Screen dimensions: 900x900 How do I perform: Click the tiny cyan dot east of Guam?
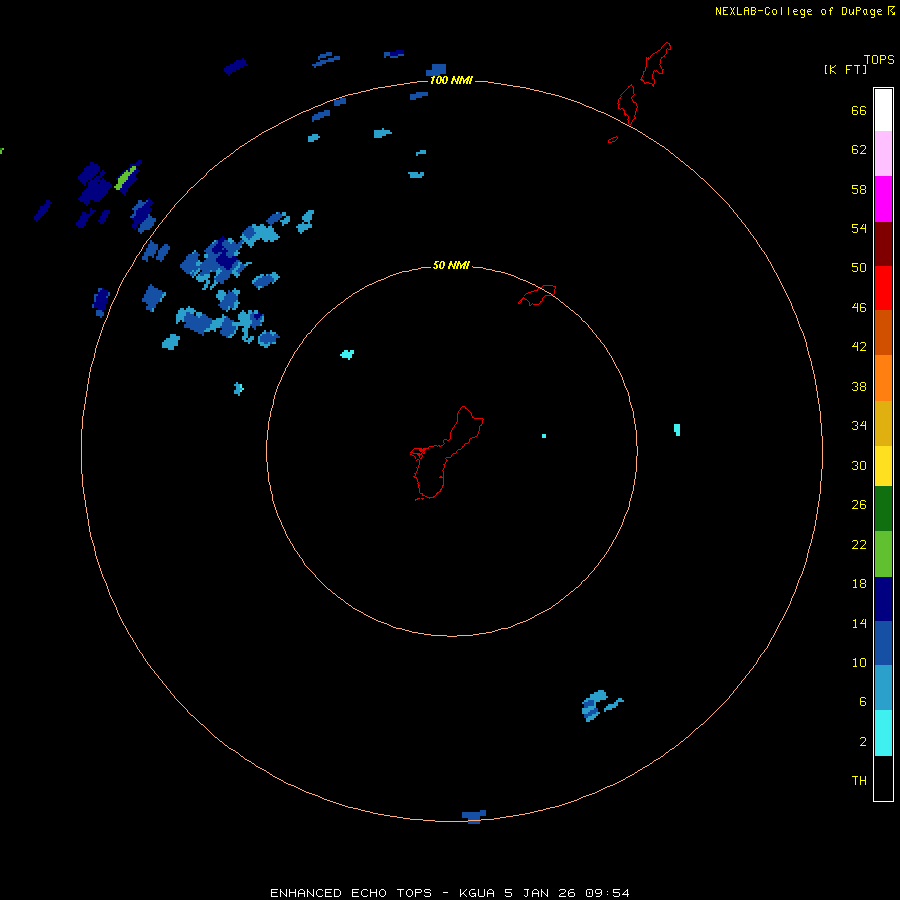[544, 436]
